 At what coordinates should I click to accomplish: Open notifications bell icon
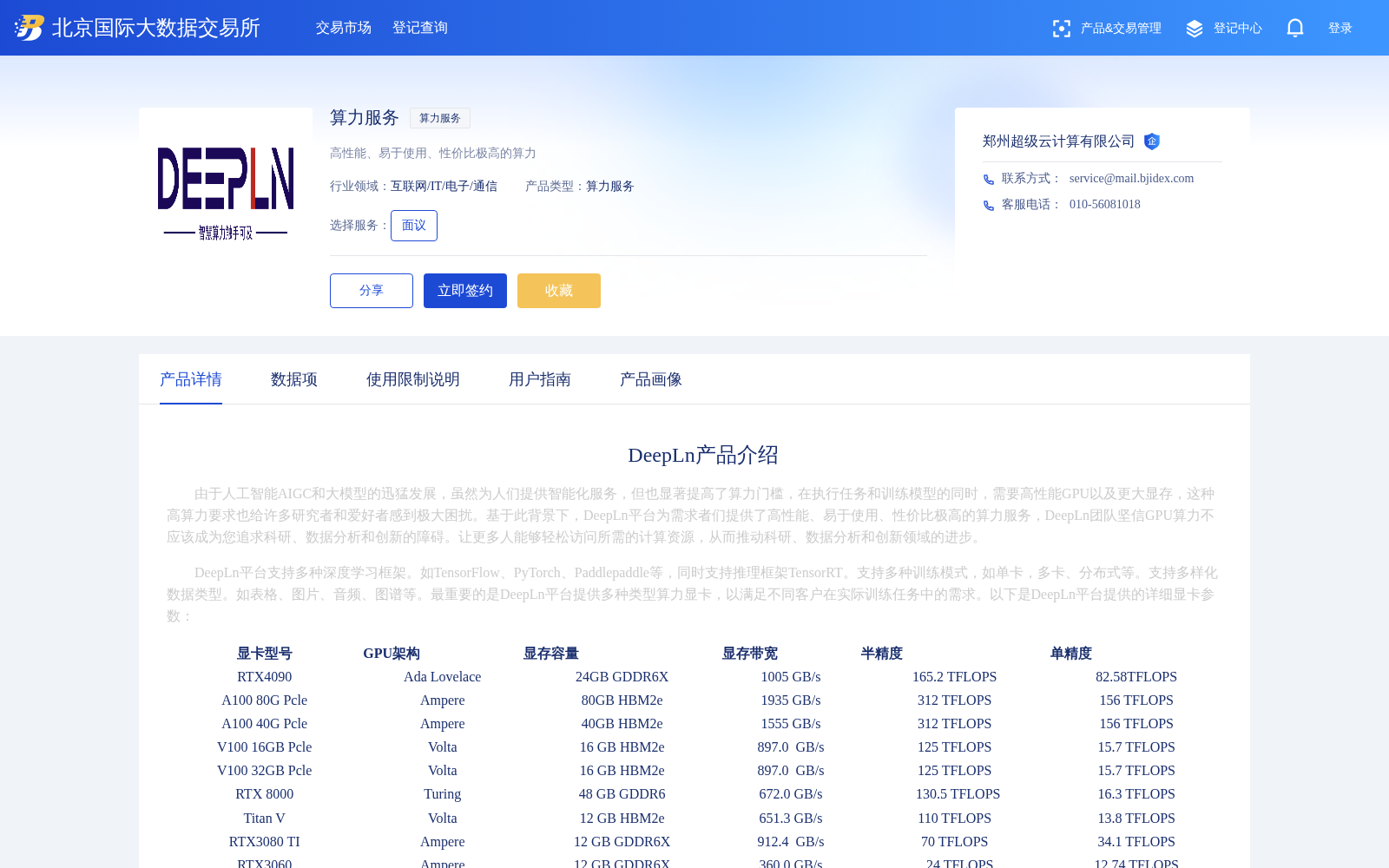1295,28
